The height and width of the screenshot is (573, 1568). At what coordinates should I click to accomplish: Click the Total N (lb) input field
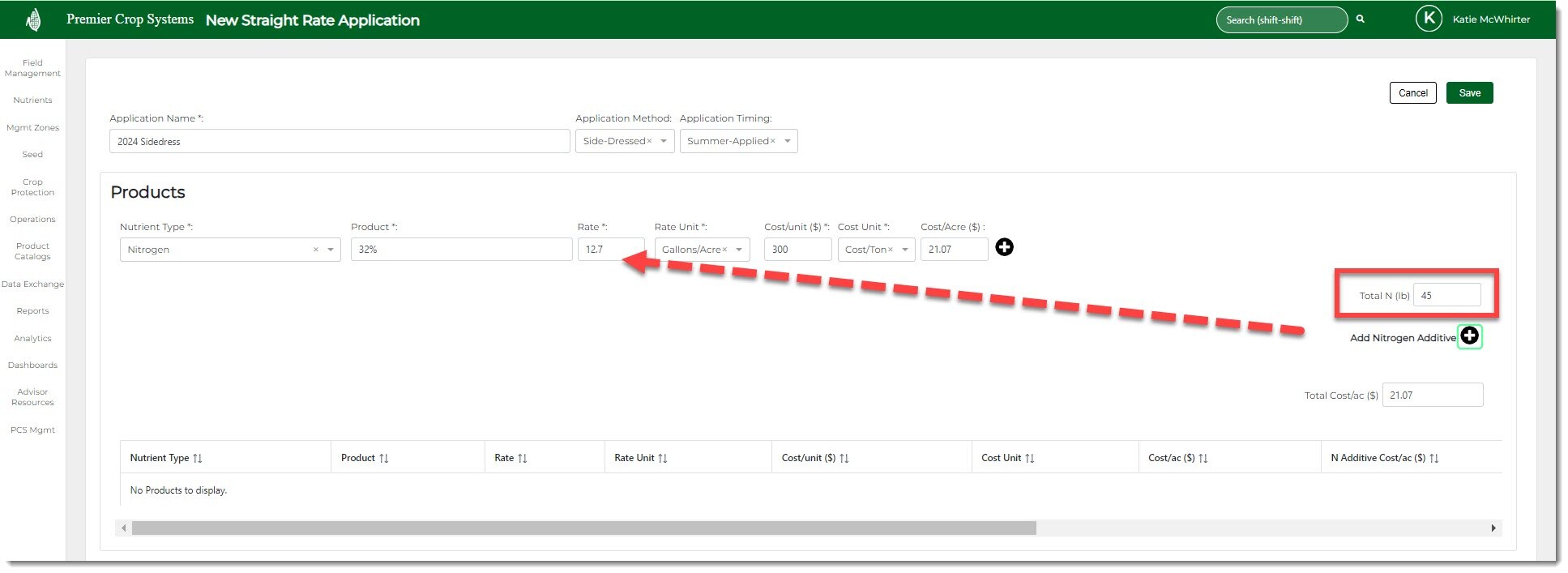point(1446,296)
